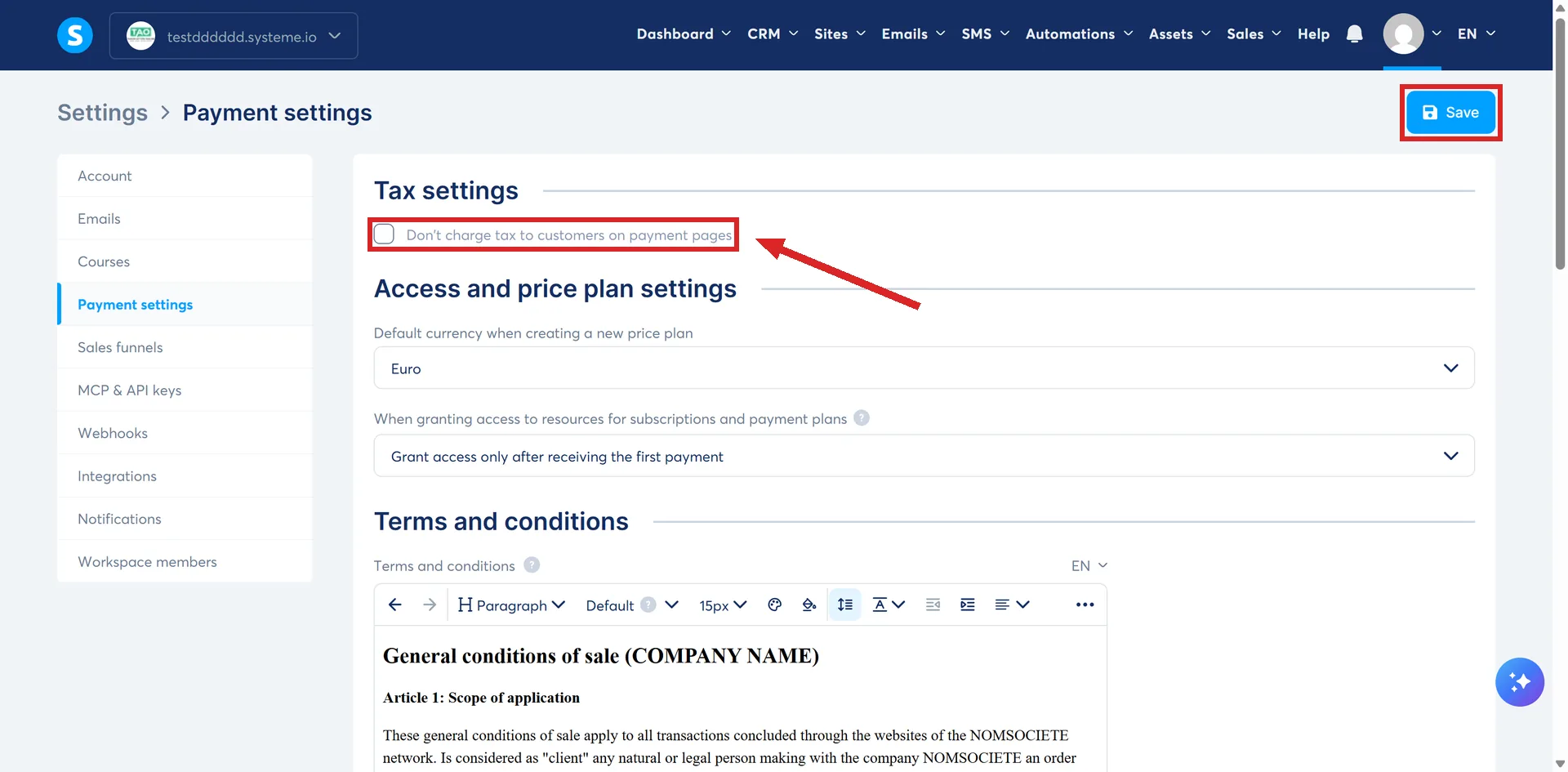Show more editor toolbar options
The width and height of the screenshot is (1568, 772).
[1085, 605]
